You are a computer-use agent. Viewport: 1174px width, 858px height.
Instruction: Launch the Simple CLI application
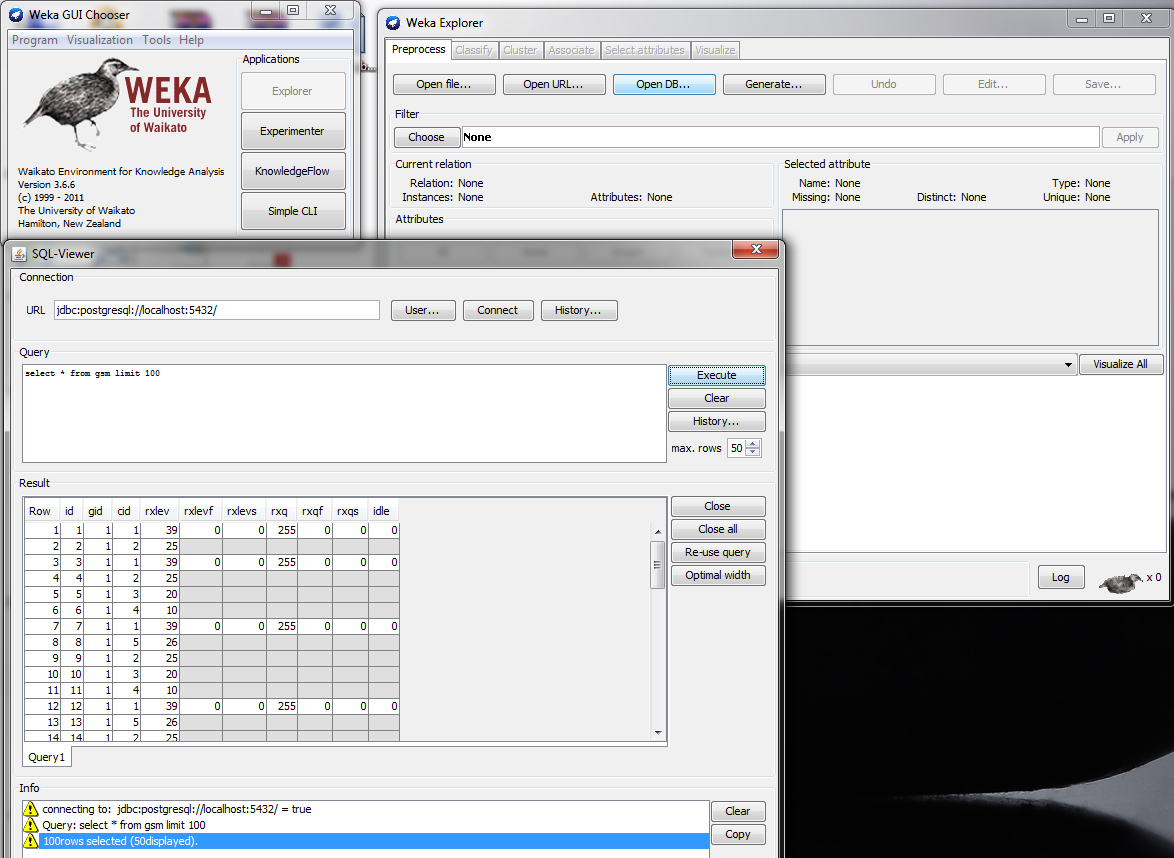(x=293, y=211)
